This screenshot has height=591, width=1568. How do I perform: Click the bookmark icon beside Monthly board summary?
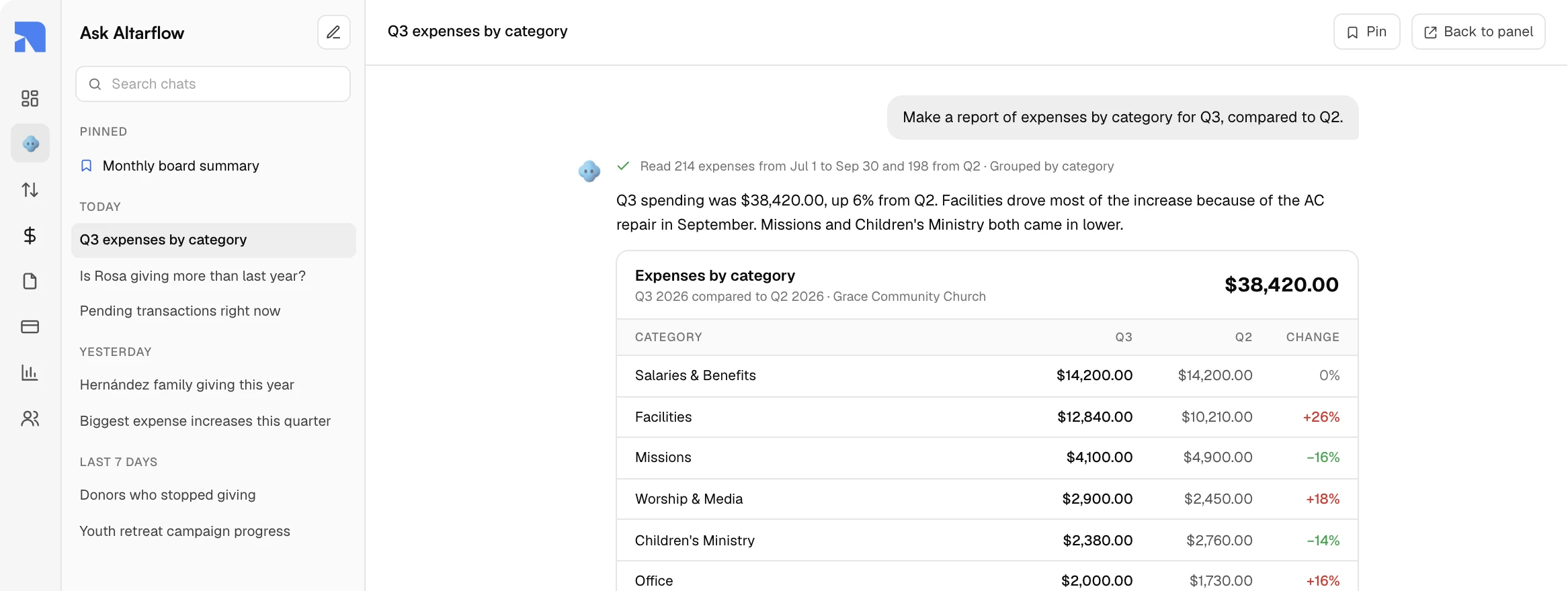pyautogui.click(x=86, y=166)
